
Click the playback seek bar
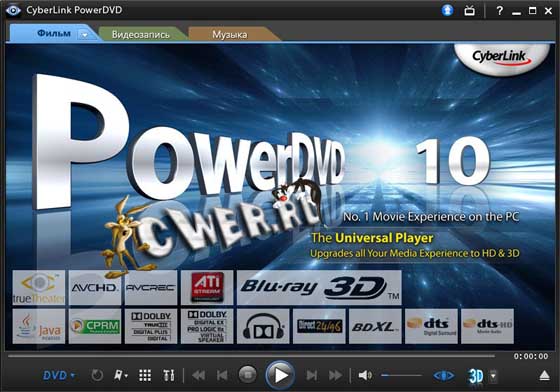click(x=251, y=356)
